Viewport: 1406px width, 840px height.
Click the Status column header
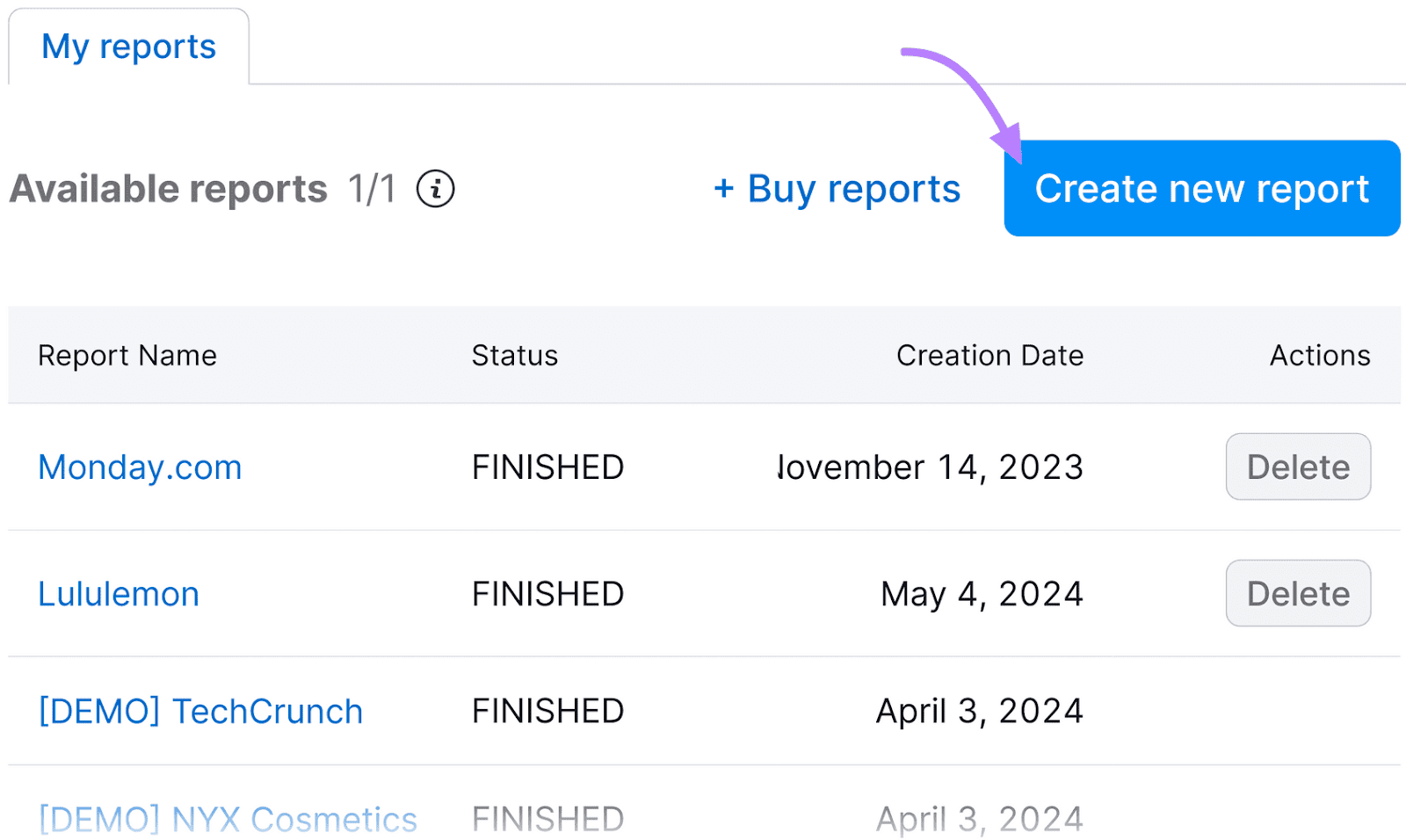coord(514,355)
